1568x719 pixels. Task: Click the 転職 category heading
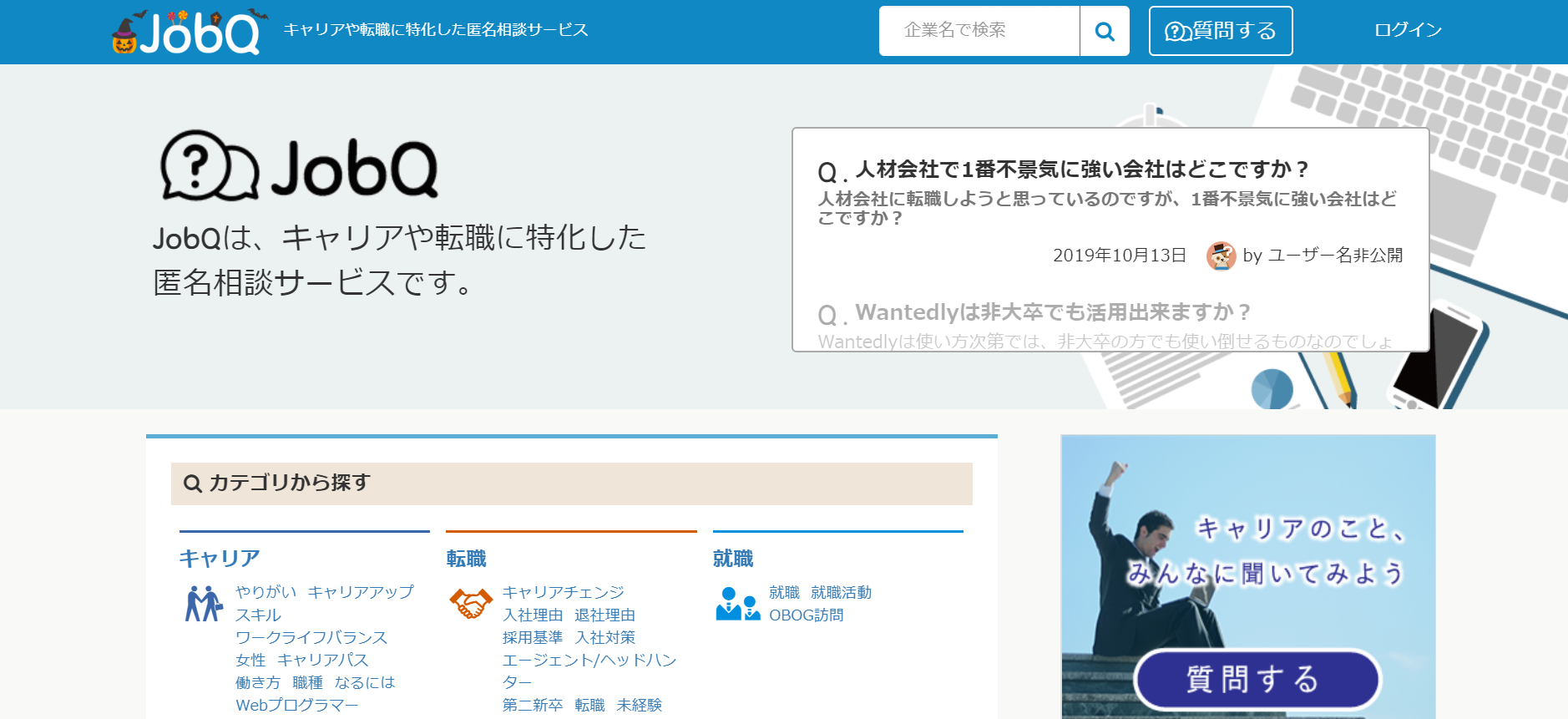point(466,558)
